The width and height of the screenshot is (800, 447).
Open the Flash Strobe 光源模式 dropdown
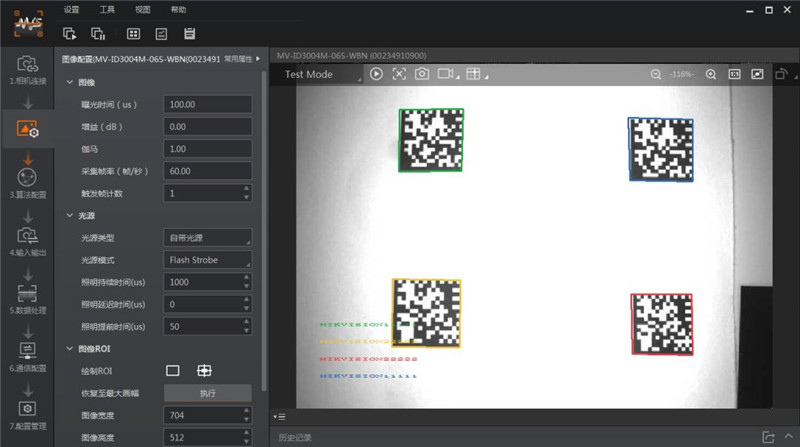coord(207,260)
